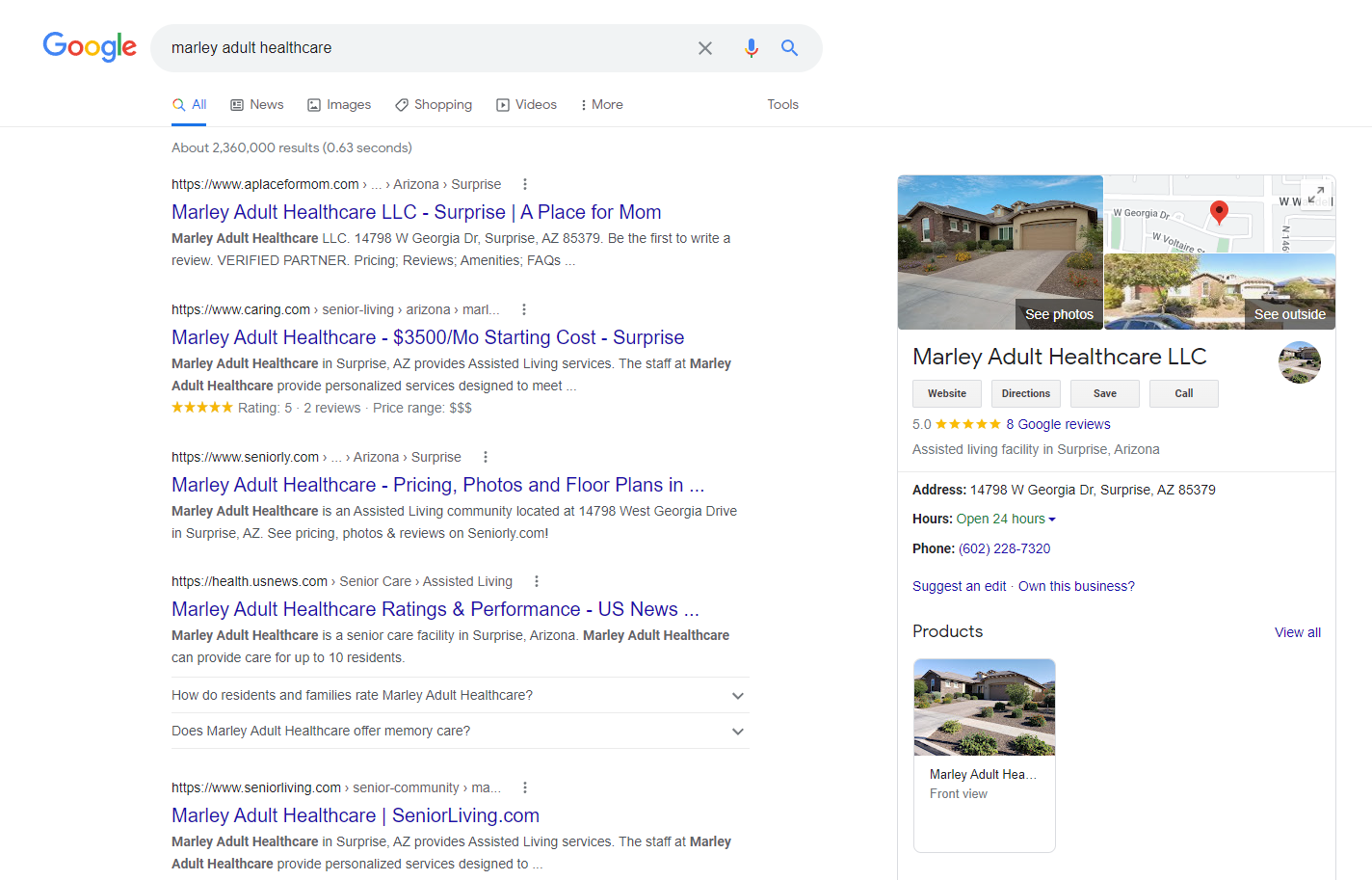Image resolution: width=1372 pixels, height=880 pixels.
Task: Click the Call button
Action: tap(1184, 393)
